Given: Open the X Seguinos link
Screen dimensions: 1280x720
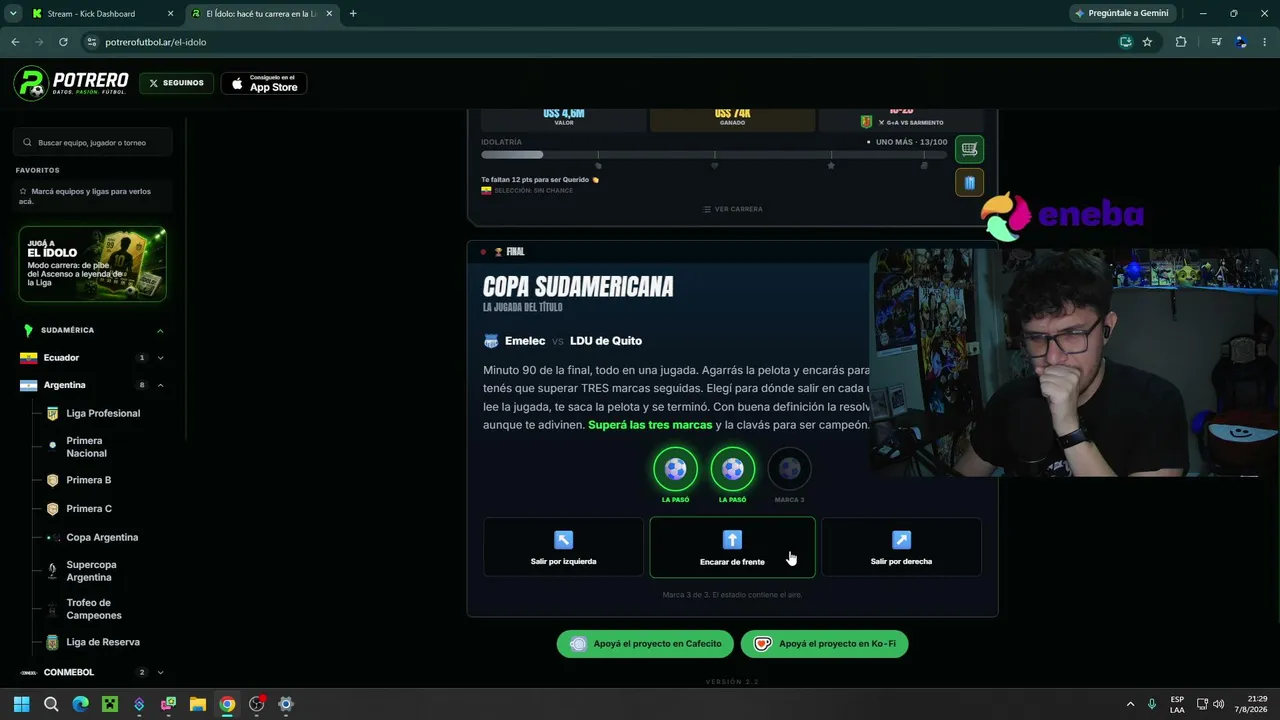Looking at the screenshot, I should click(x=176, y=83).
